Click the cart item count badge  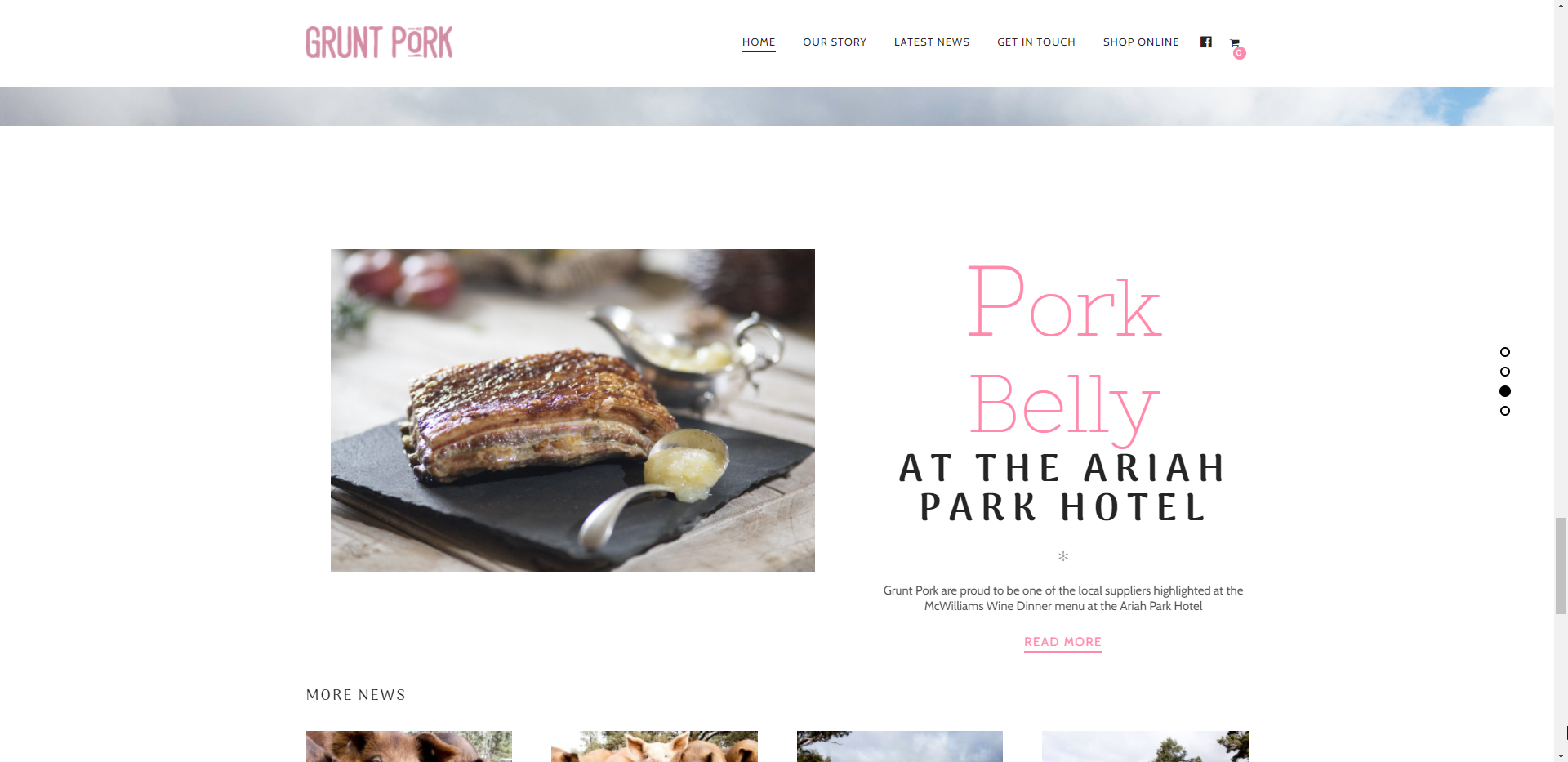tap(1239, 53)
